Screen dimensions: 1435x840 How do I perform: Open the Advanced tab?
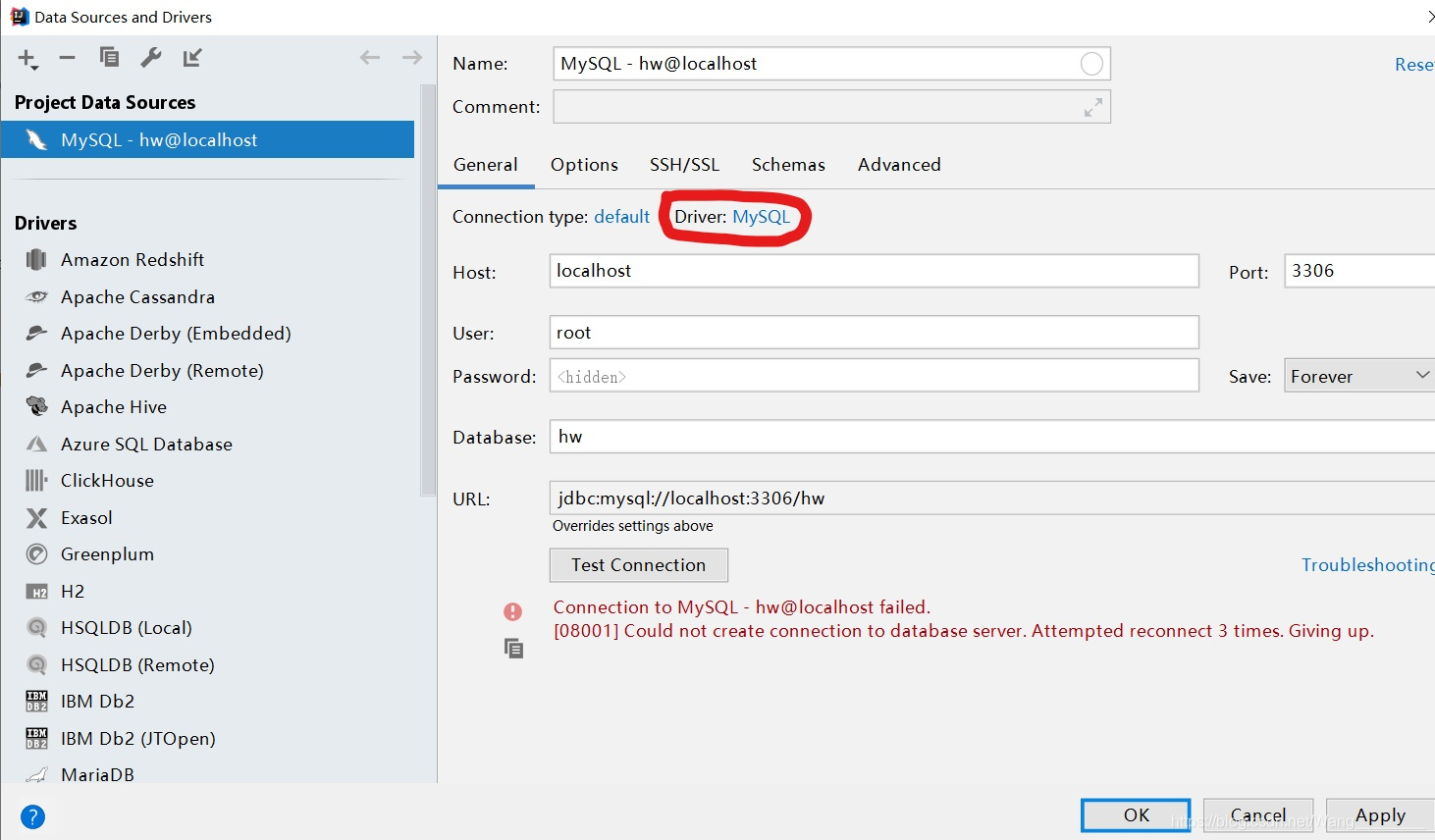click(x=899, y=165)
